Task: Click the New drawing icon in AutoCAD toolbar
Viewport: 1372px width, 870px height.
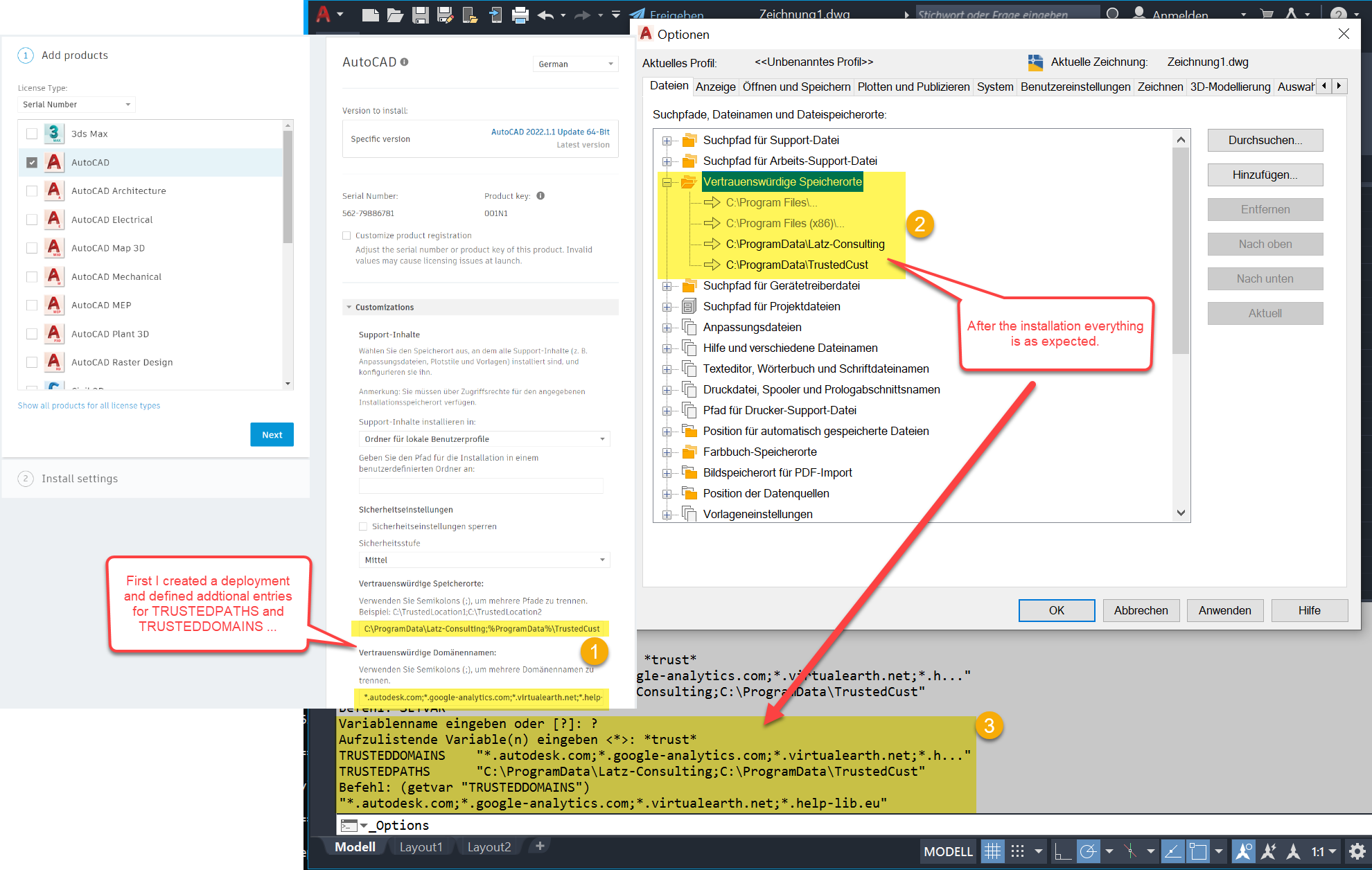Action: (x=371, y=15)
